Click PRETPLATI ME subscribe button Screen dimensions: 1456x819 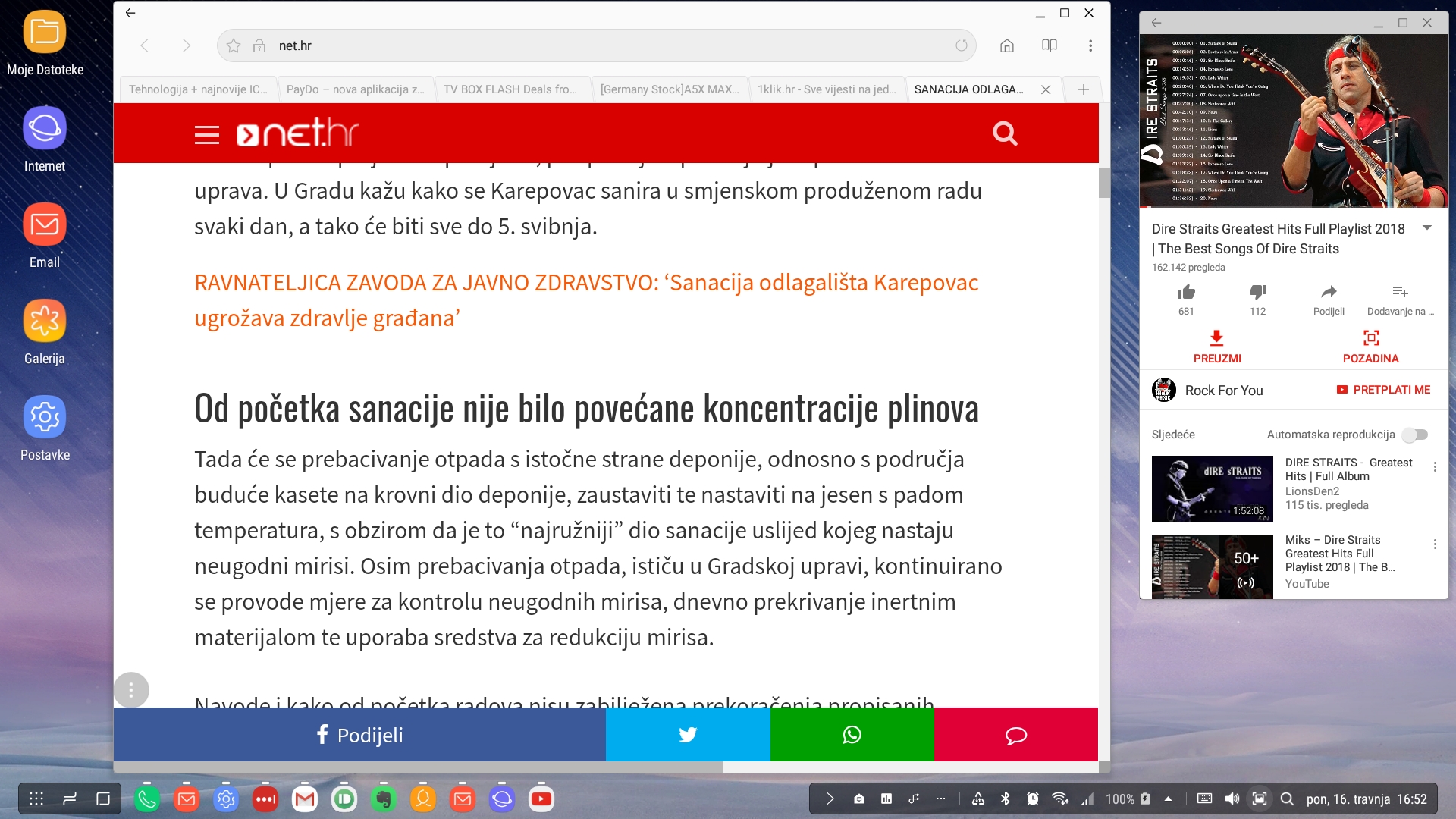pyautogui.click(x=1383, y=390)
